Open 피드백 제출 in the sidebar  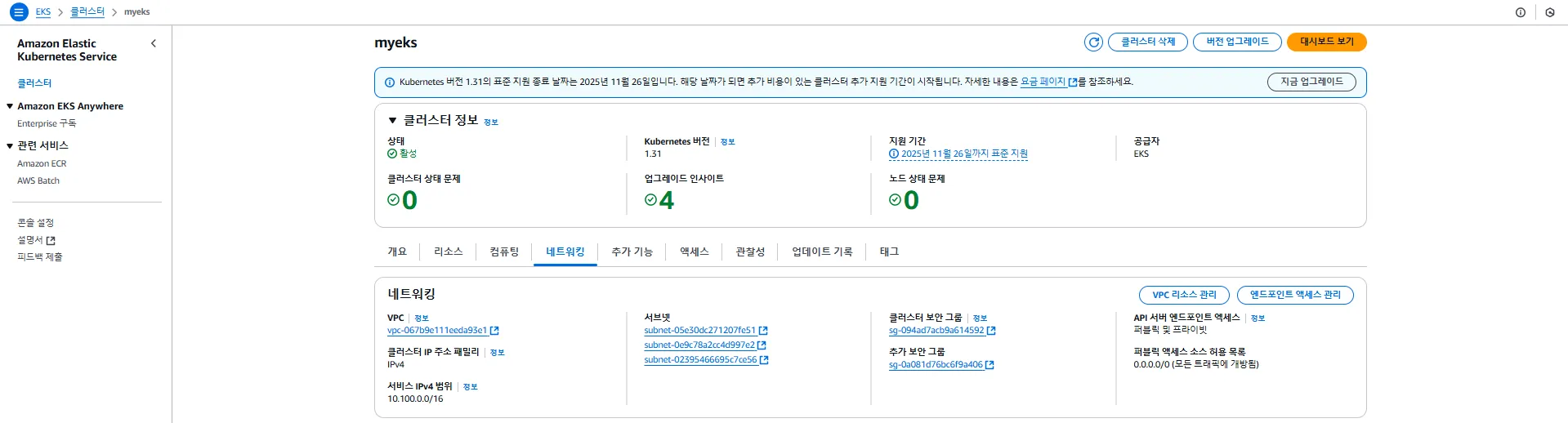coord(40,257)
